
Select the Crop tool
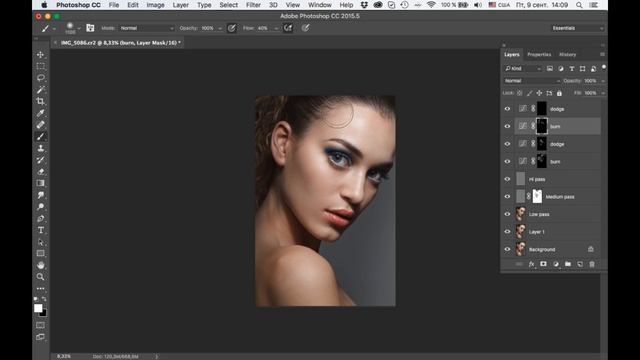[40, 101]
